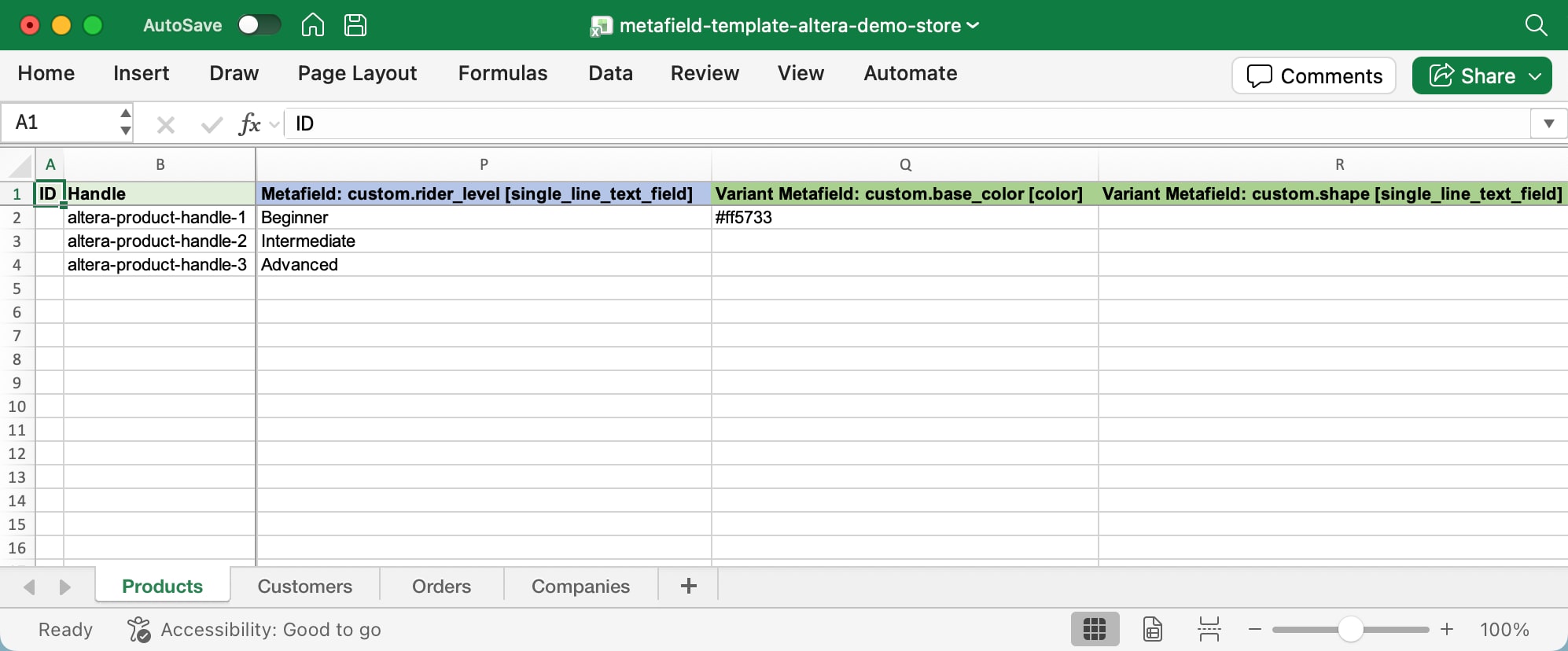Screen dimensions: 1568x651
Task: Open the Page Layout ribbon tab
Action: pos(357,73)
